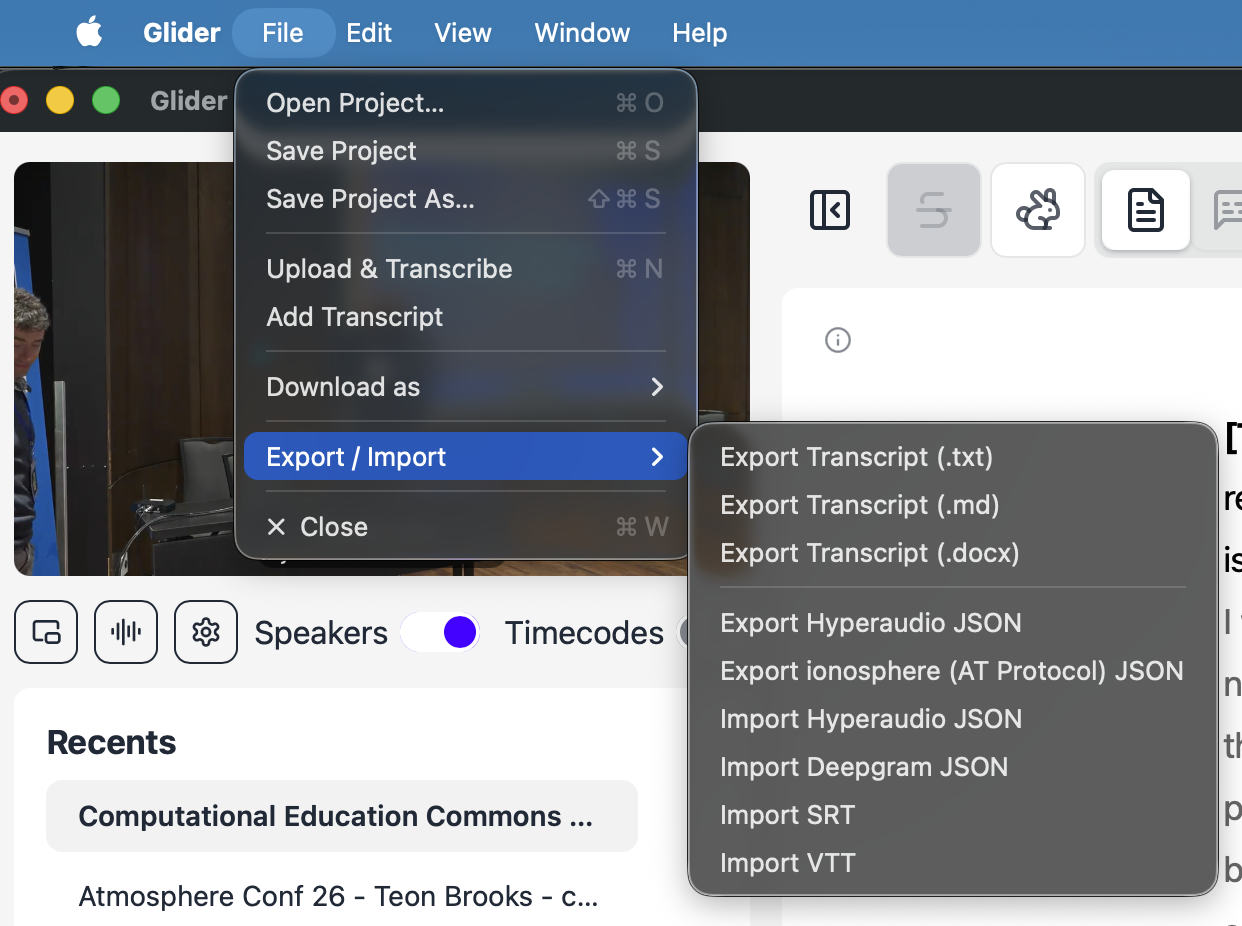Choose Import VTT
Screen dimensions: 1242x926
tap(952, 863)
